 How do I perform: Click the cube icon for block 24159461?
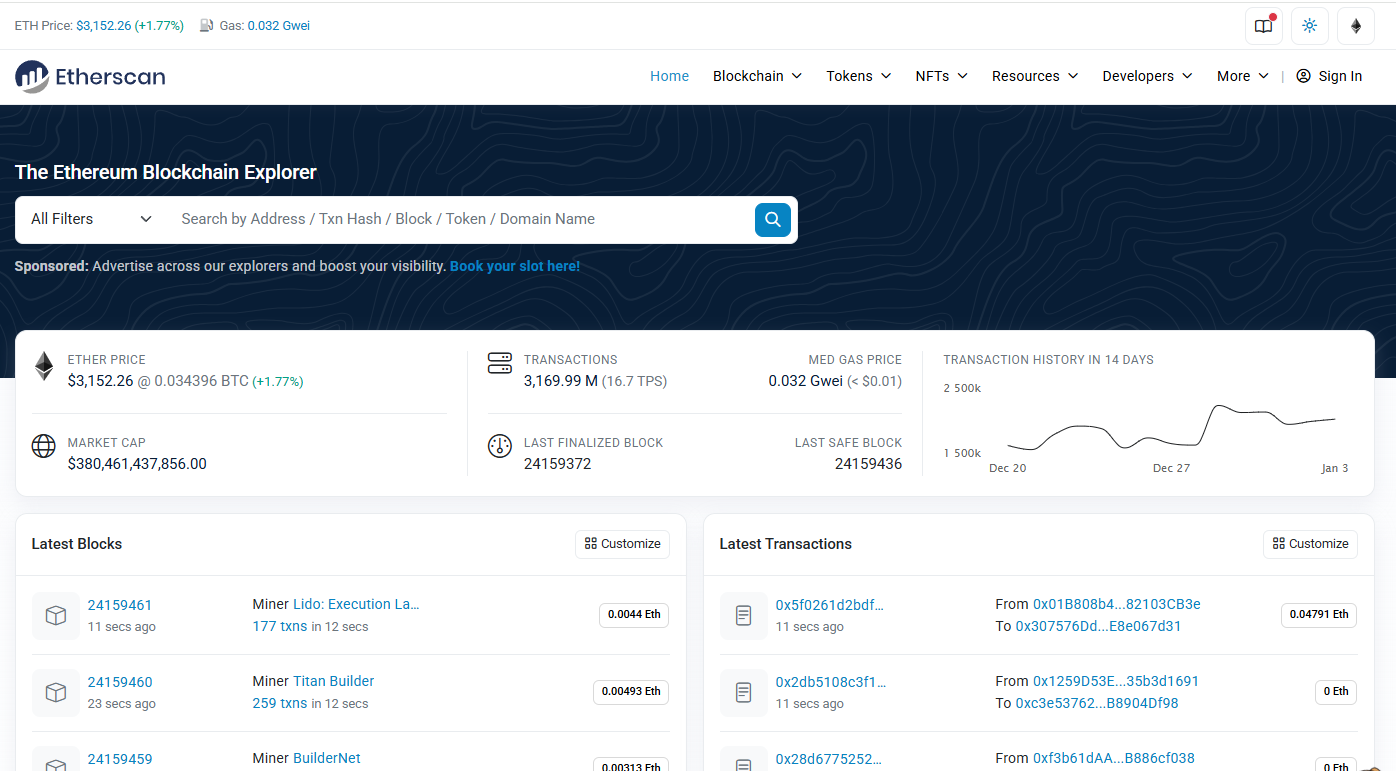click(x=56, y=615)
